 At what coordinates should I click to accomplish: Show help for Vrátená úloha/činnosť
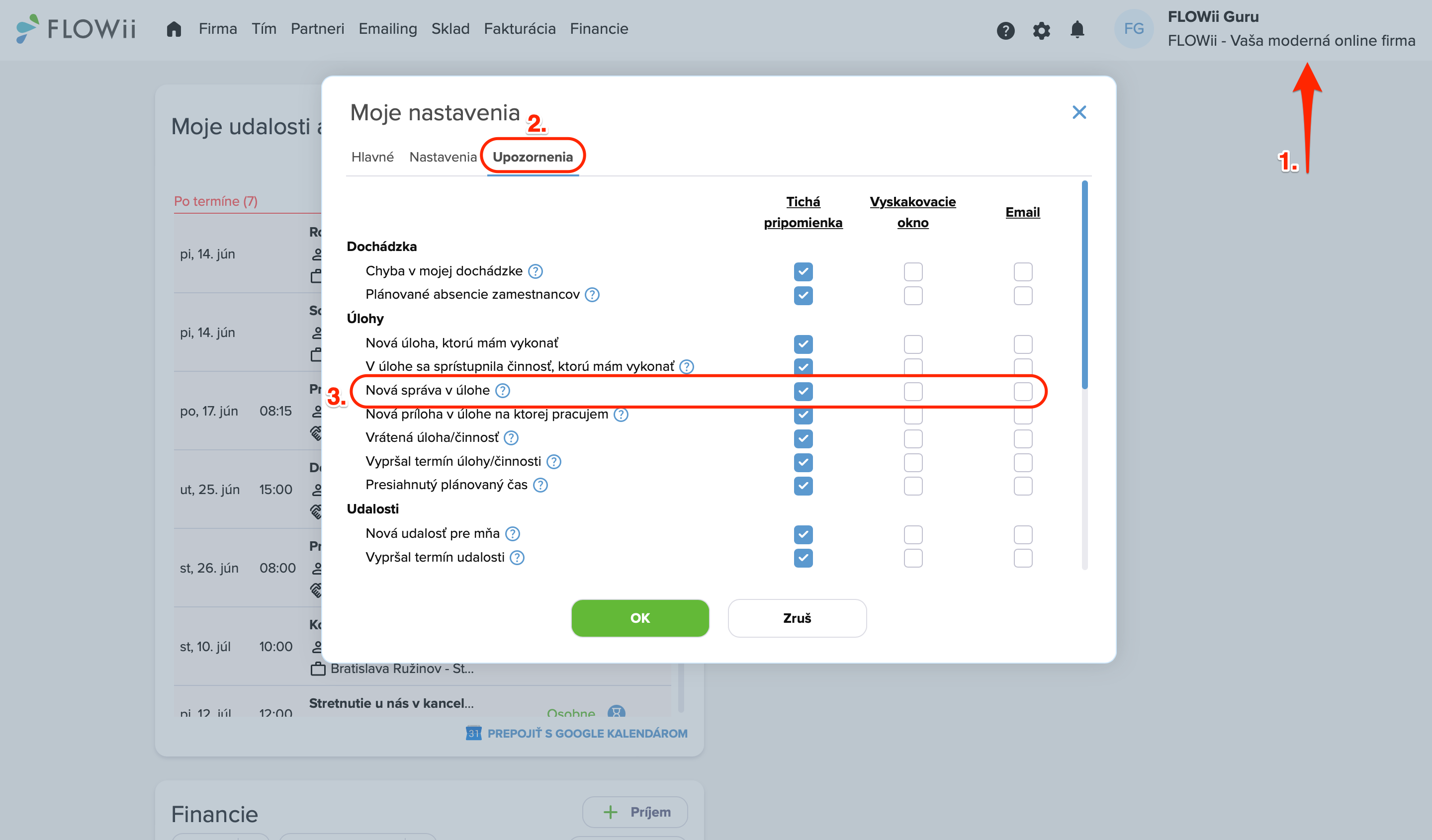[x=511, y=438]
